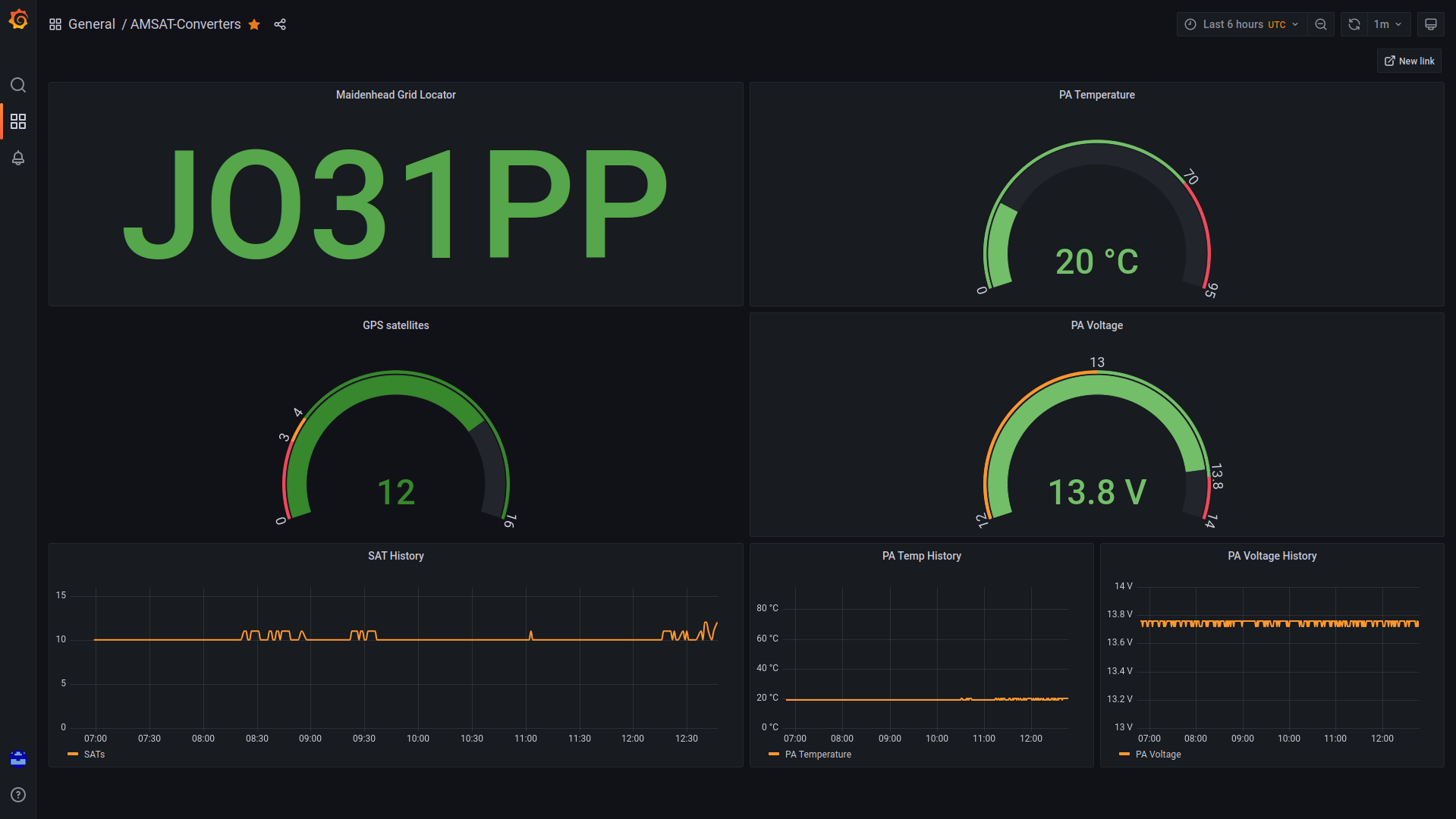Share dashboard using the share icon
This screenshot has width=1456, height=819.
(x=280, y=24)
